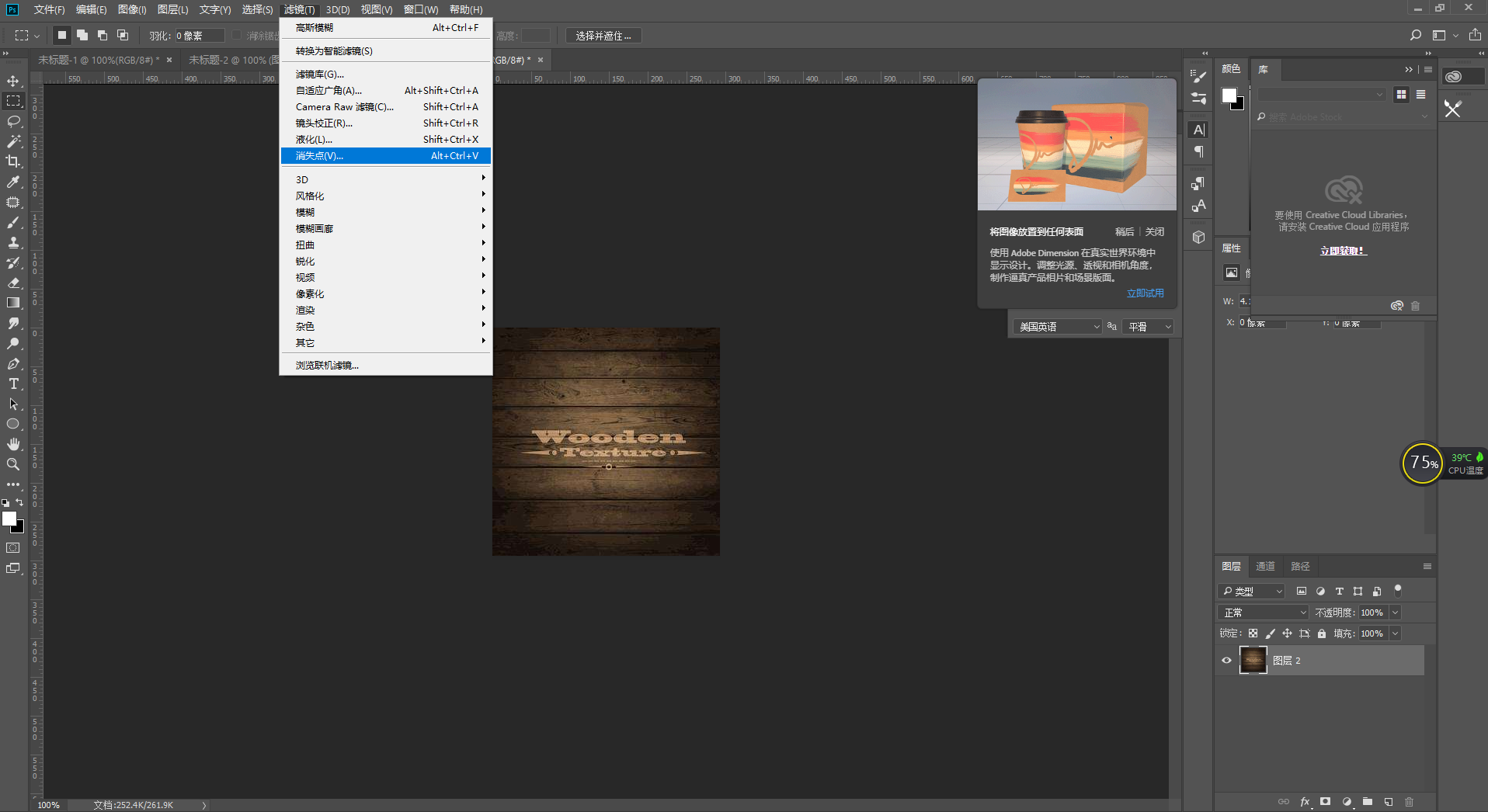Toggle lock transparent pixels

click(x=1253, y=633)
